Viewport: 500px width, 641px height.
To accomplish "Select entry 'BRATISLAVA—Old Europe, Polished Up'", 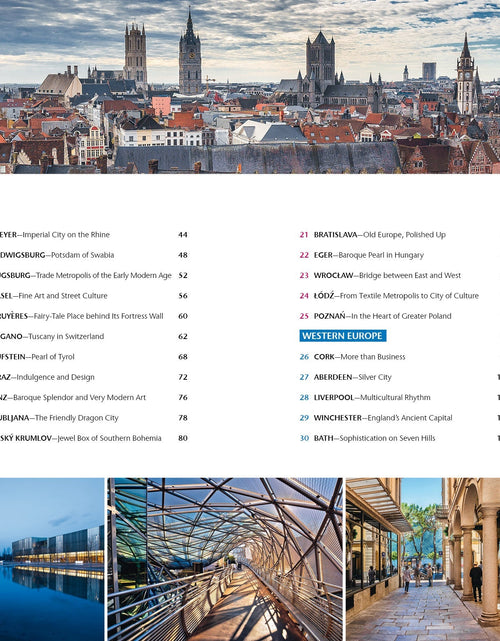I will [379, 235].
